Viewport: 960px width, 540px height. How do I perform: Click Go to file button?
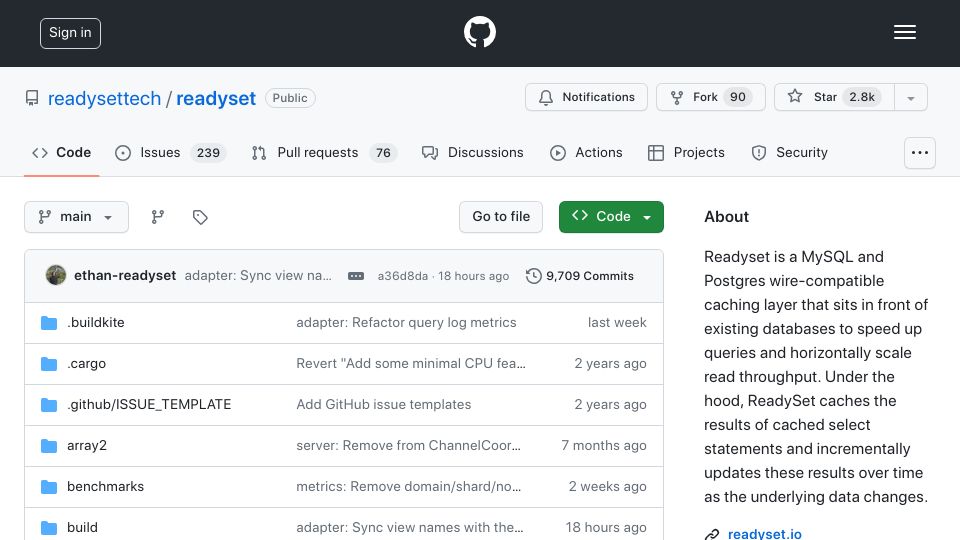[x=501, y=217]
